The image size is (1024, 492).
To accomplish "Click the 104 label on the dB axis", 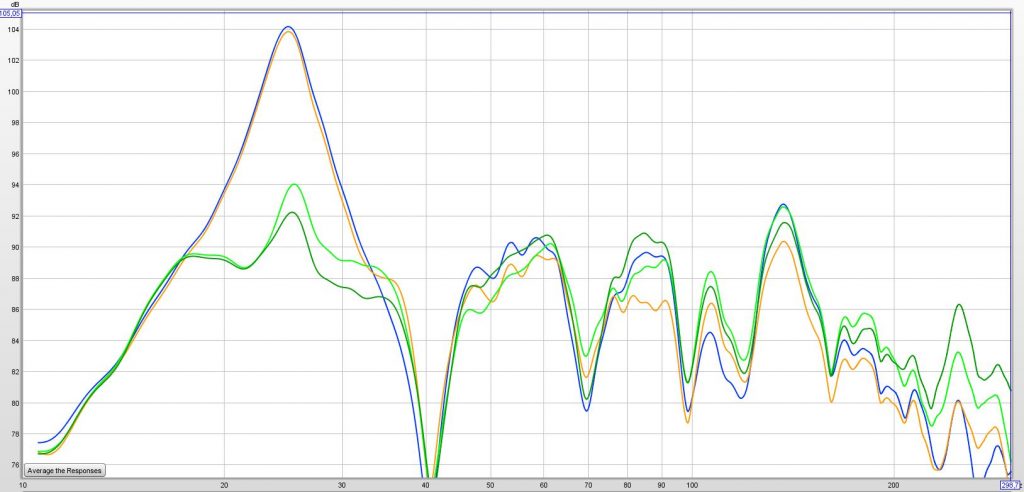I will (x=13, y=29).
